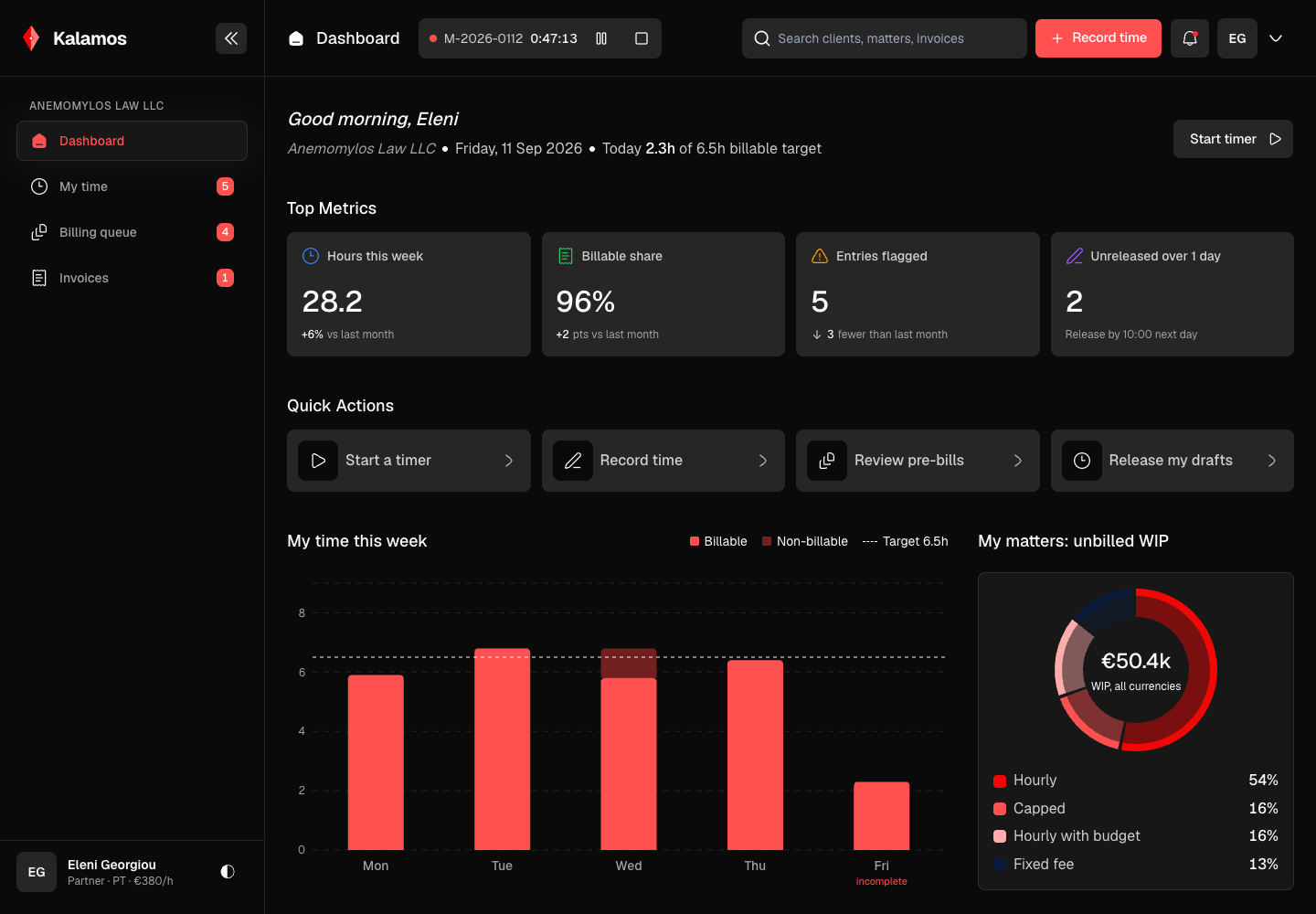Screen dimensions: 1316x914
Task: Click the play icon on Start a timer
Action: point(318,461)
